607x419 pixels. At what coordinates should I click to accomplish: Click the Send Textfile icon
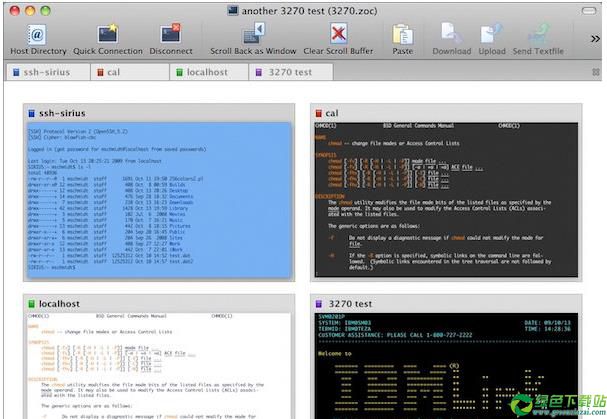coord(538,34)
